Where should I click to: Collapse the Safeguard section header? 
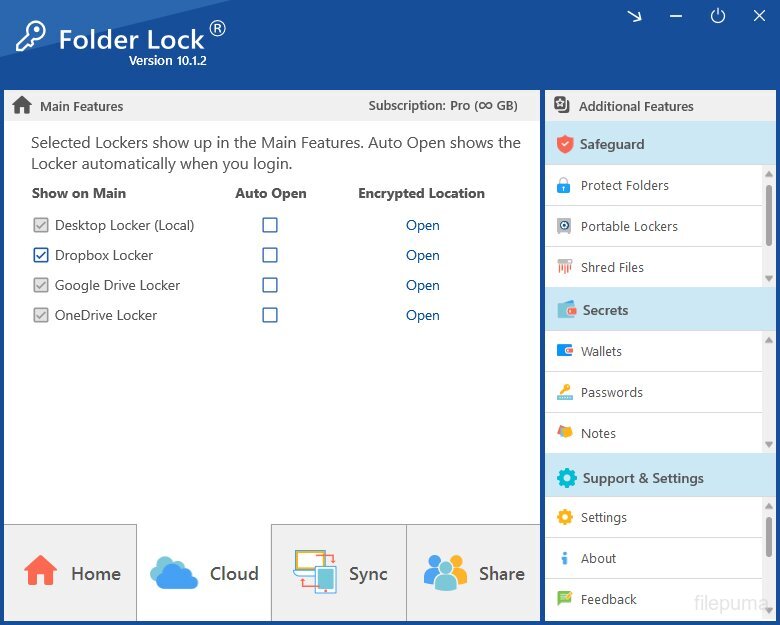coord(660,144)
